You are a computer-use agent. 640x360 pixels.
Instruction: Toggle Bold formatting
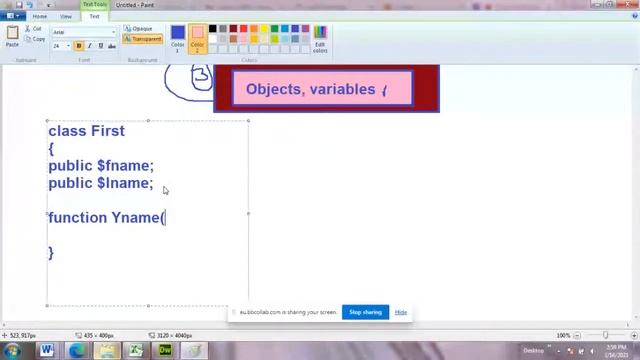point(79,46)
